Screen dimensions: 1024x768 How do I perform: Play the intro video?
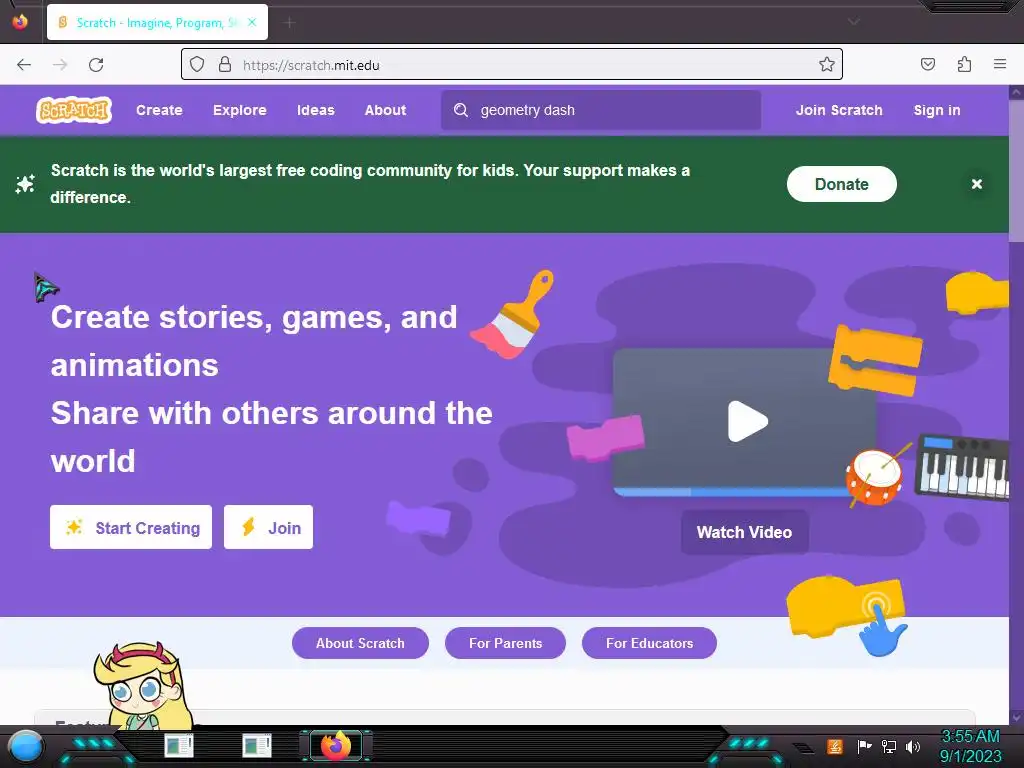pos(747,421)
